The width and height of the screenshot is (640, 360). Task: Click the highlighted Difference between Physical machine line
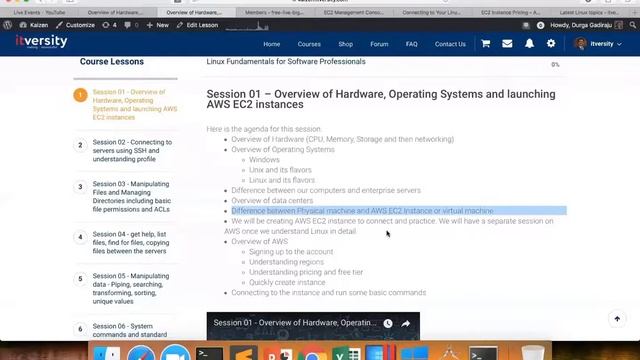coord(362,211)
